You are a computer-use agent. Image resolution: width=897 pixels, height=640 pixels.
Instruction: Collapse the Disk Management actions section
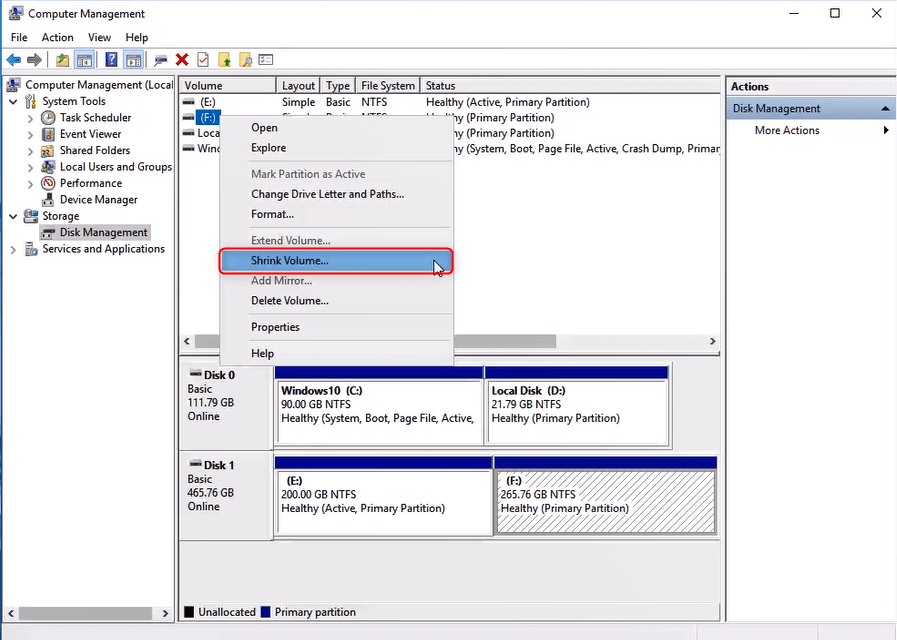885,108
